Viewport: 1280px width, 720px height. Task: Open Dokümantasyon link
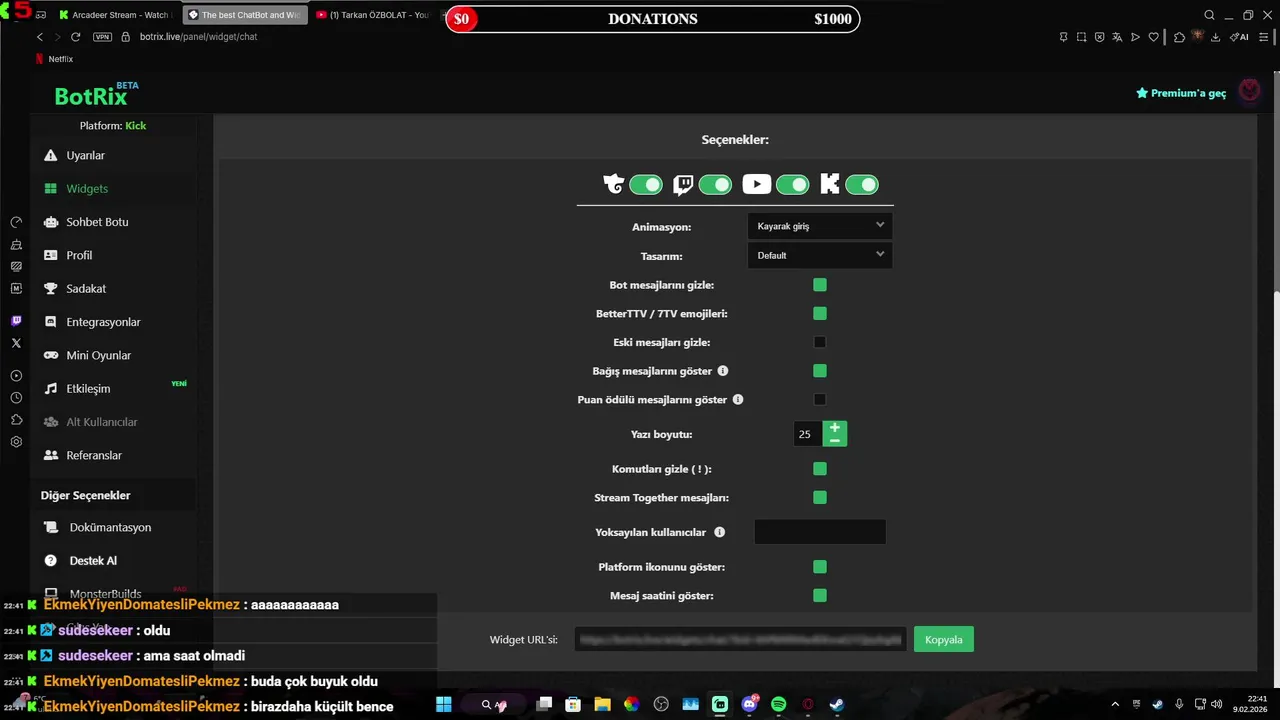110,527
